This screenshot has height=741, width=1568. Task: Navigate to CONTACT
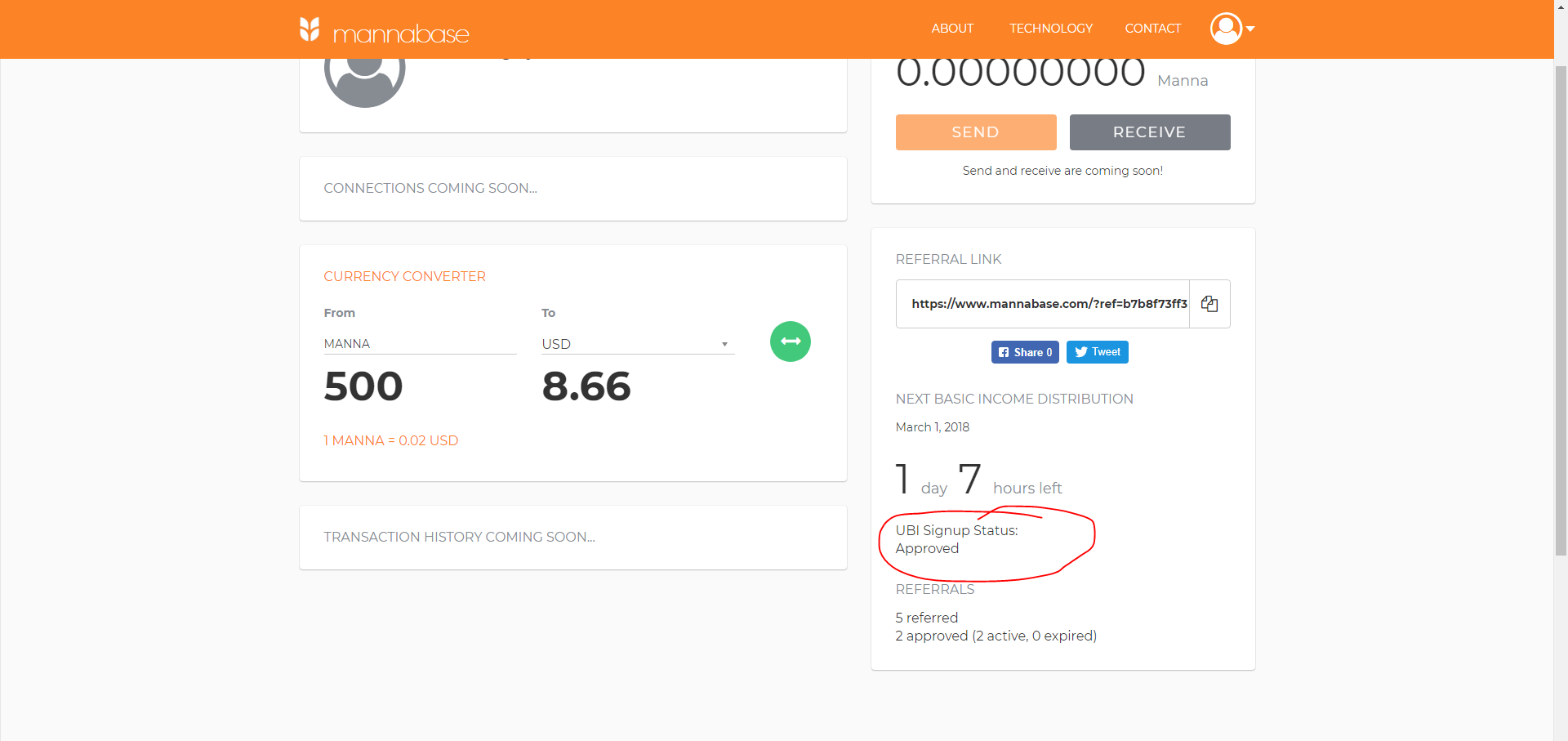click(1153, 29)
